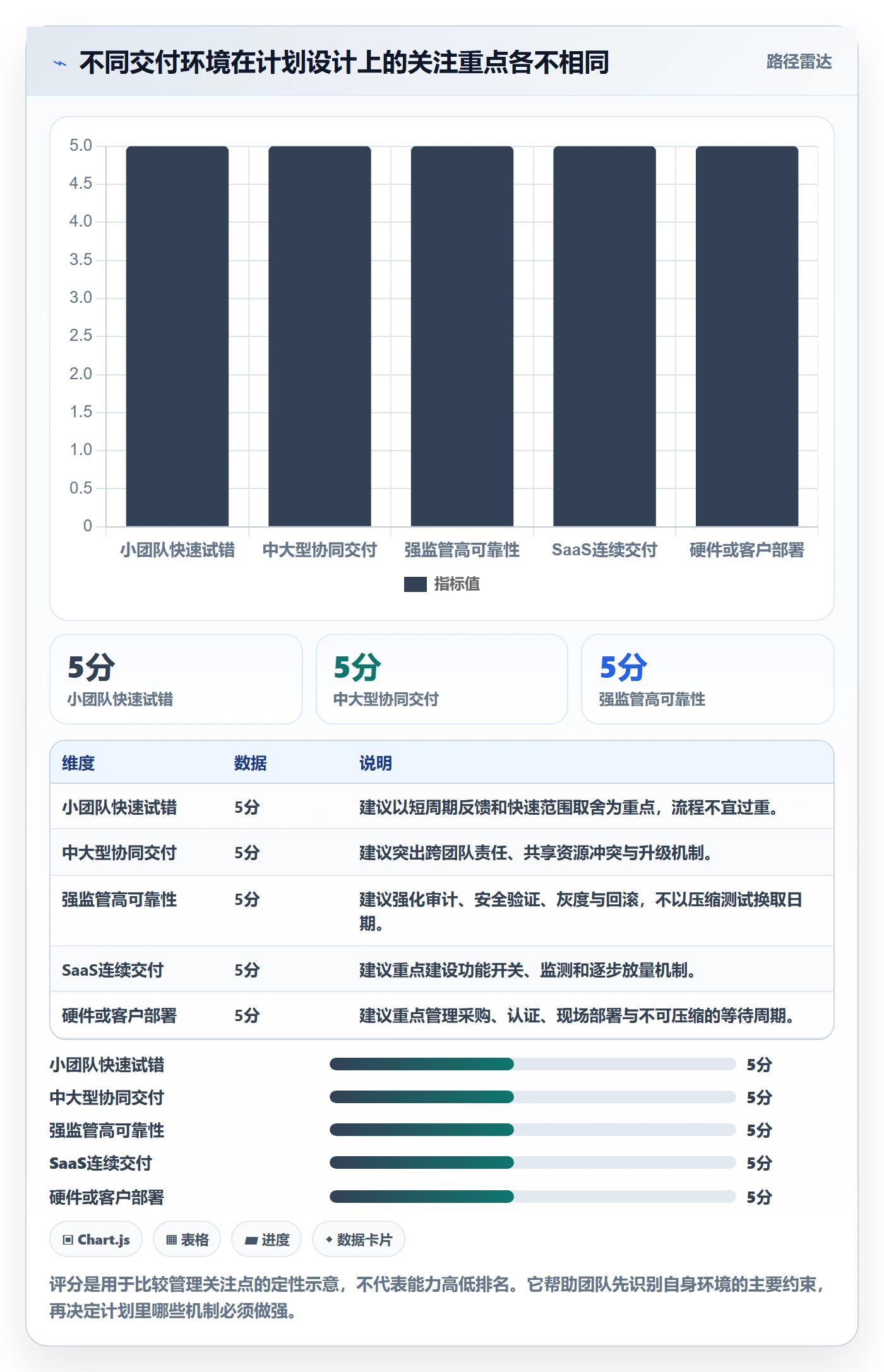Select the chart title 不同交付环境在计划设计上的关注重点各不相同

[344, 62]
